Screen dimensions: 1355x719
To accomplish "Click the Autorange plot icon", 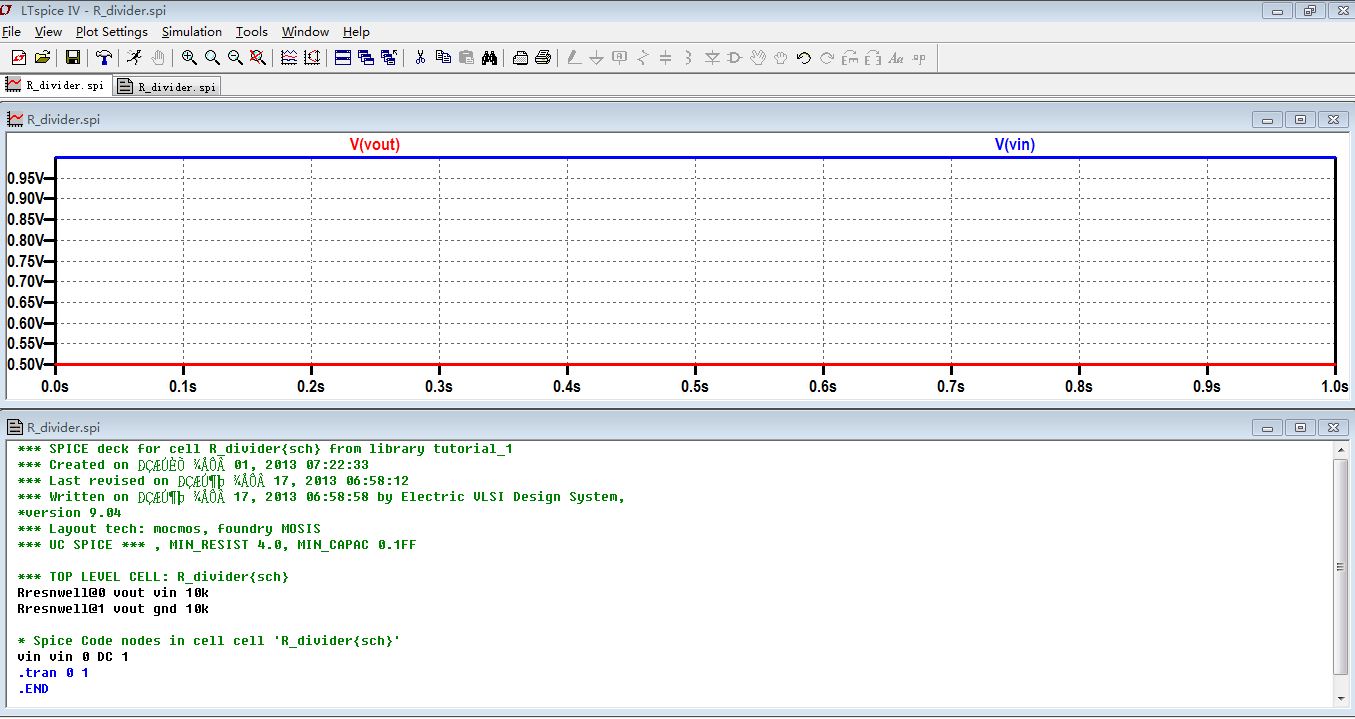I will pos(312,58).
